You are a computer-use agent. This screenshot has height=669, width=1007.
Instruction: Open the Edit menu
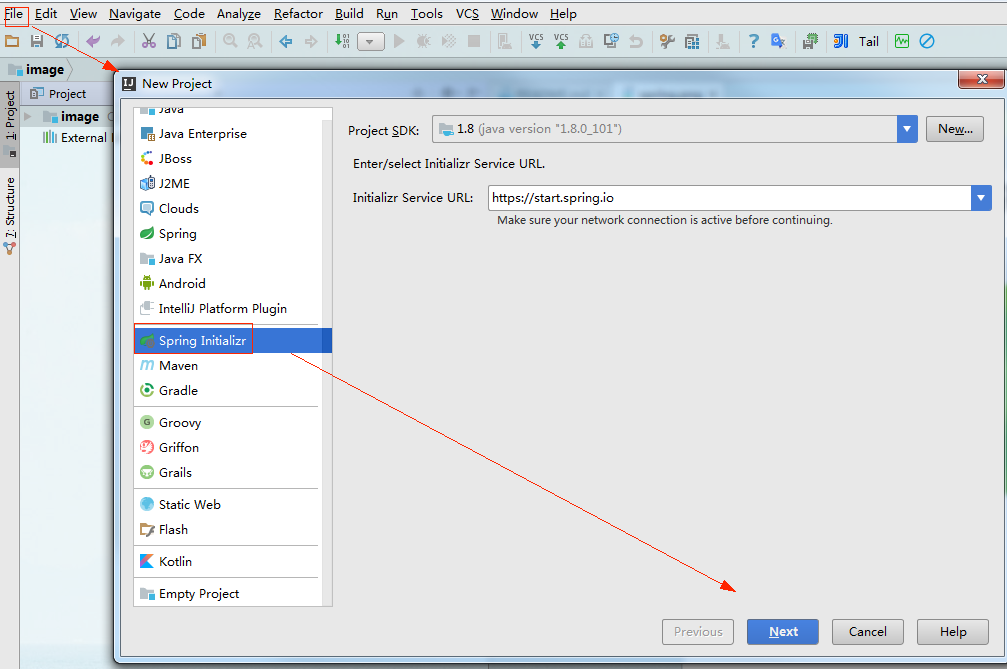tap(46, 13)
